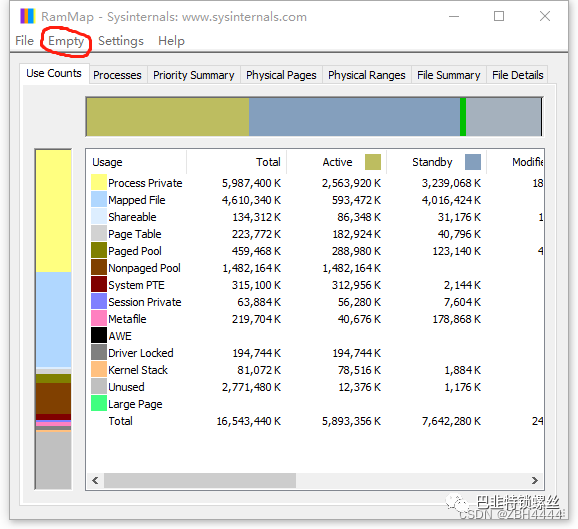The height and width of the screenshot is (529, 578).
Task: Switch to the Physical Pages tab
Action: 281,75
